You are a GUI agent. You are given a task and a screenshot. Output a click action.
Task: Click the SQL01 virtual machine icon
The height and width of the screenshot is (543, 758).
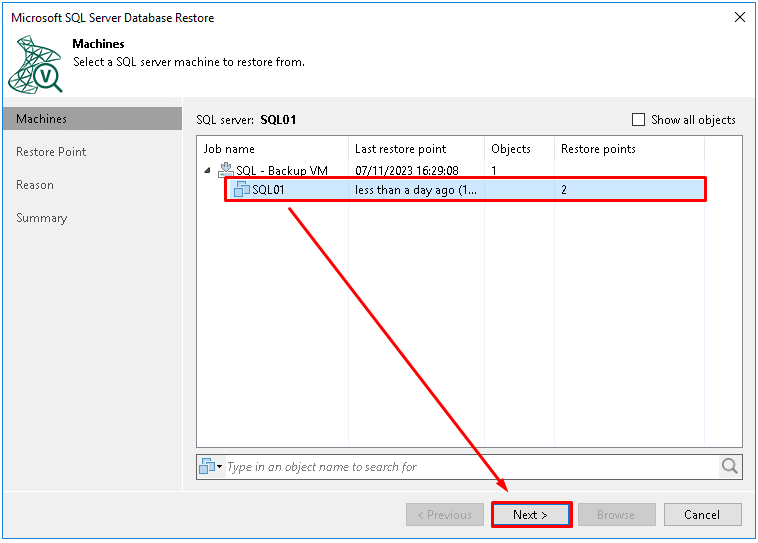[242, 190]
